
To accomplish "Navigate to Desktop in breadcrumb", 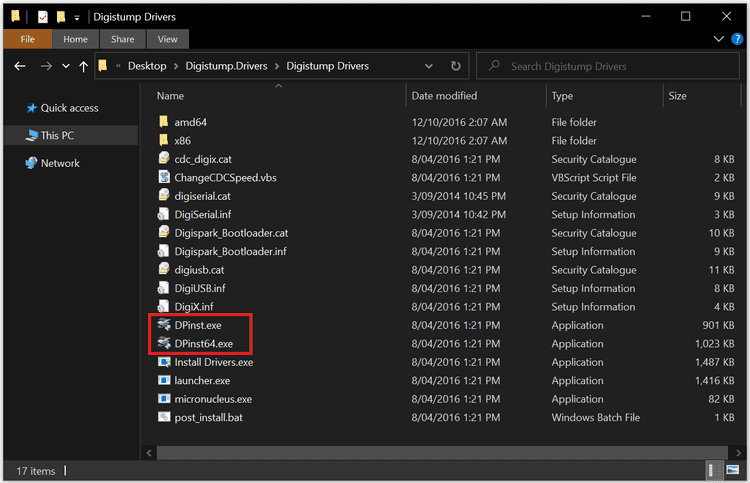I will pos(147,66).
